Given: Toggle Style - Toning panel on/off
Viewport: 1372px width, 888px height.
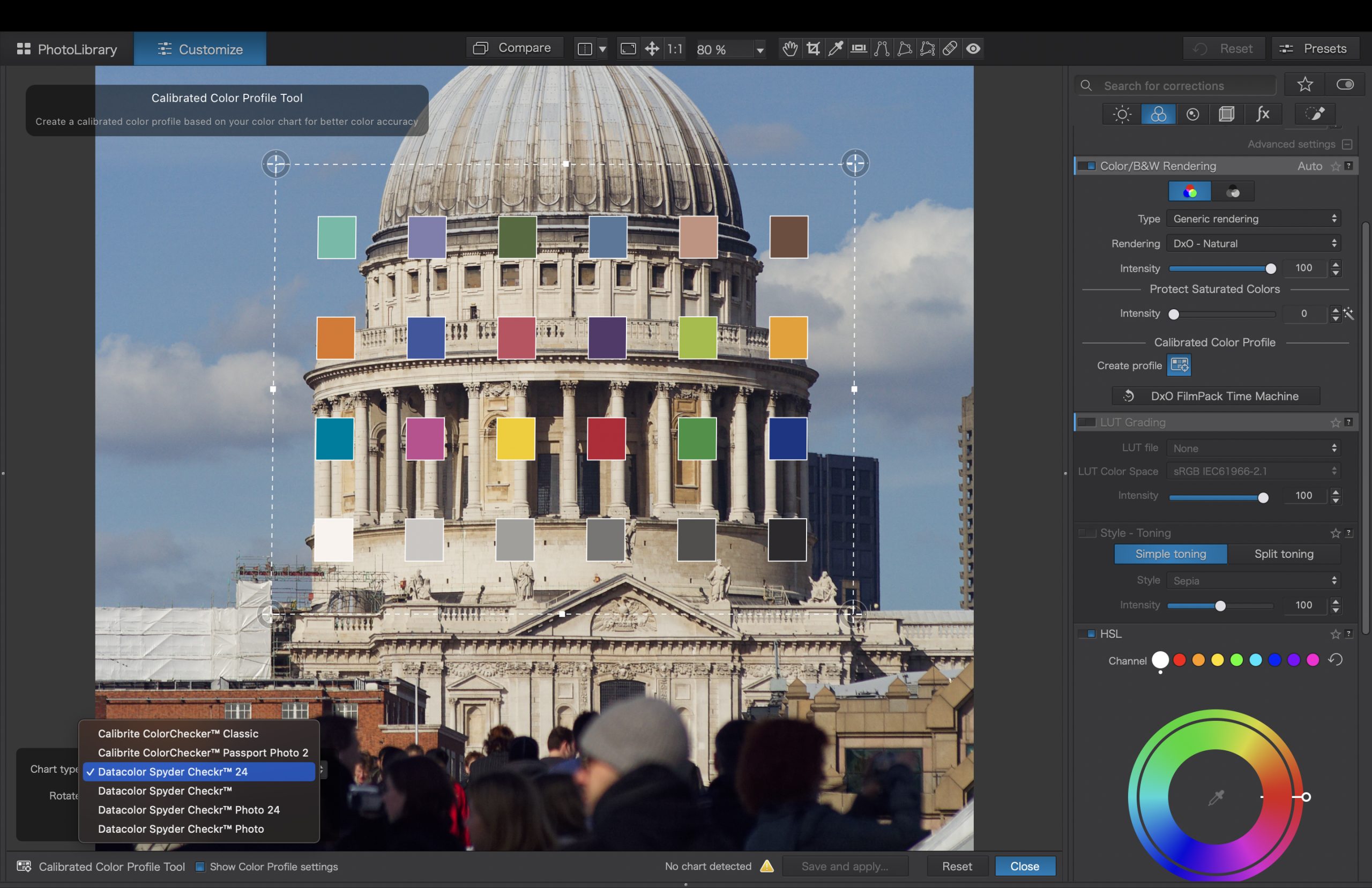Looking at the screenshot, I should tap(1089, 532).
